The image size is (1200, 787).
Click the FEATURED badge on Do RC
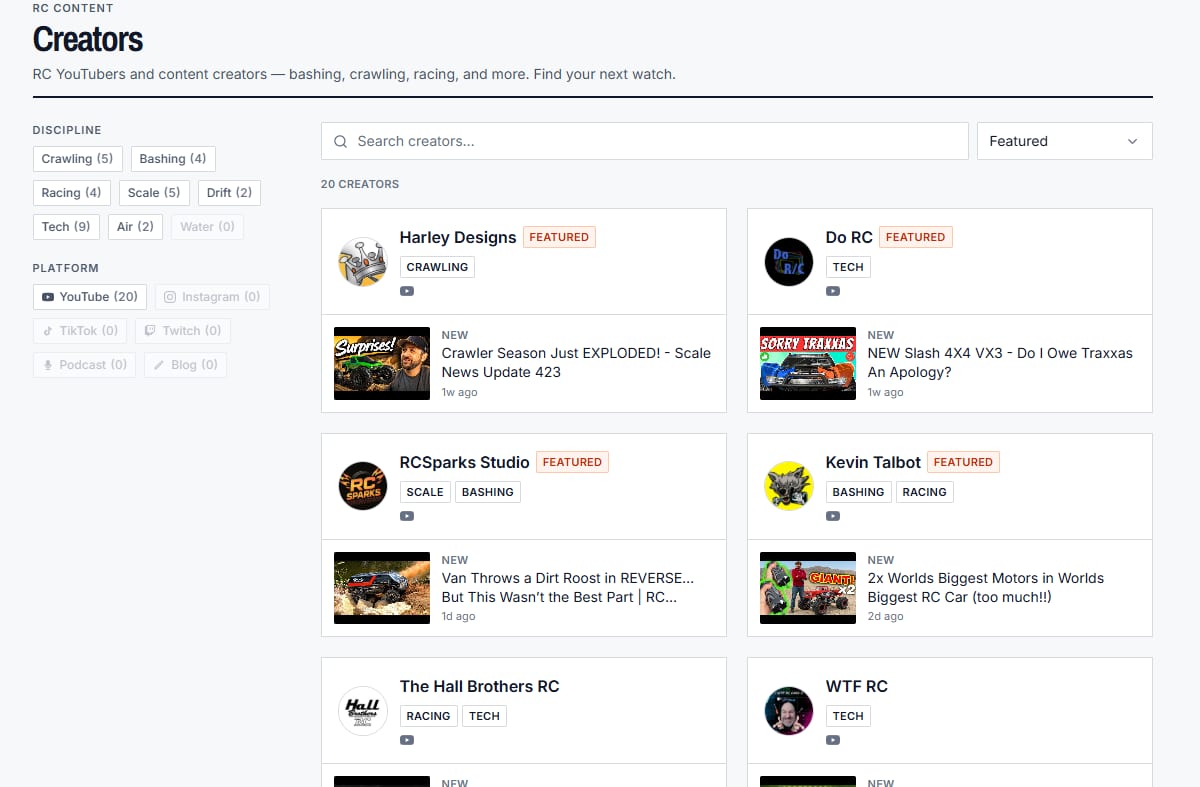coord(915,237)
